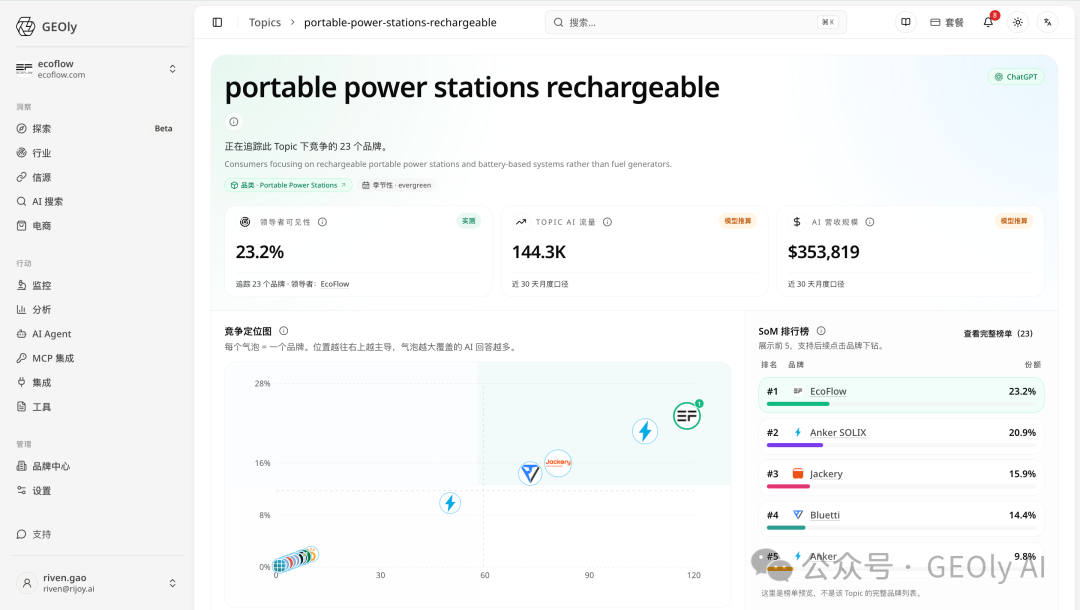
Task: Click the search input field
Action: [x=696, y=22]
